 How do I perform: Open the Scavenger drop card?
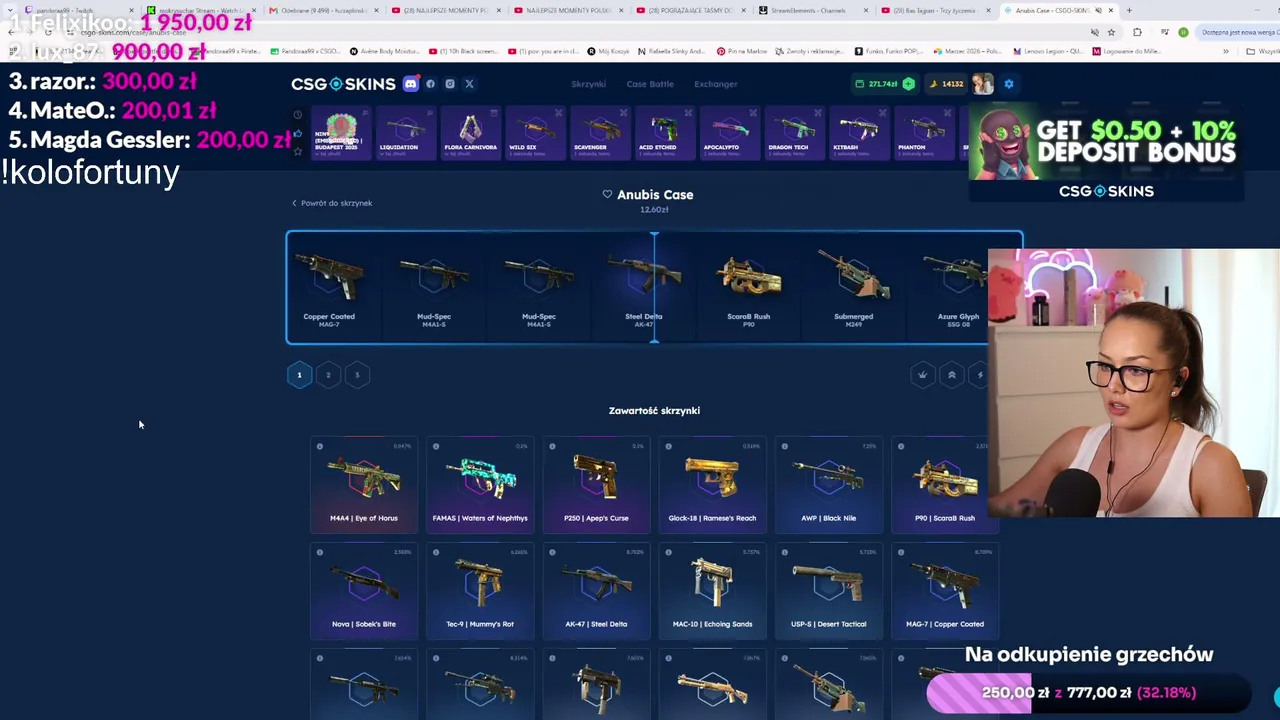(600, 132)
